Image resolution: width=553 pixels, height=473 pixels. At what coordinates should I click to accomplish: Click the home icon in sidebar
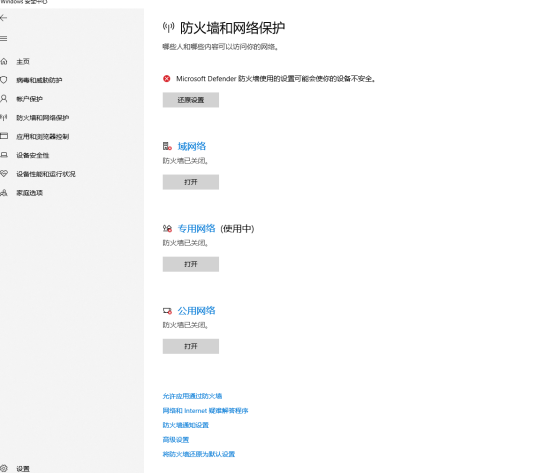4,61
